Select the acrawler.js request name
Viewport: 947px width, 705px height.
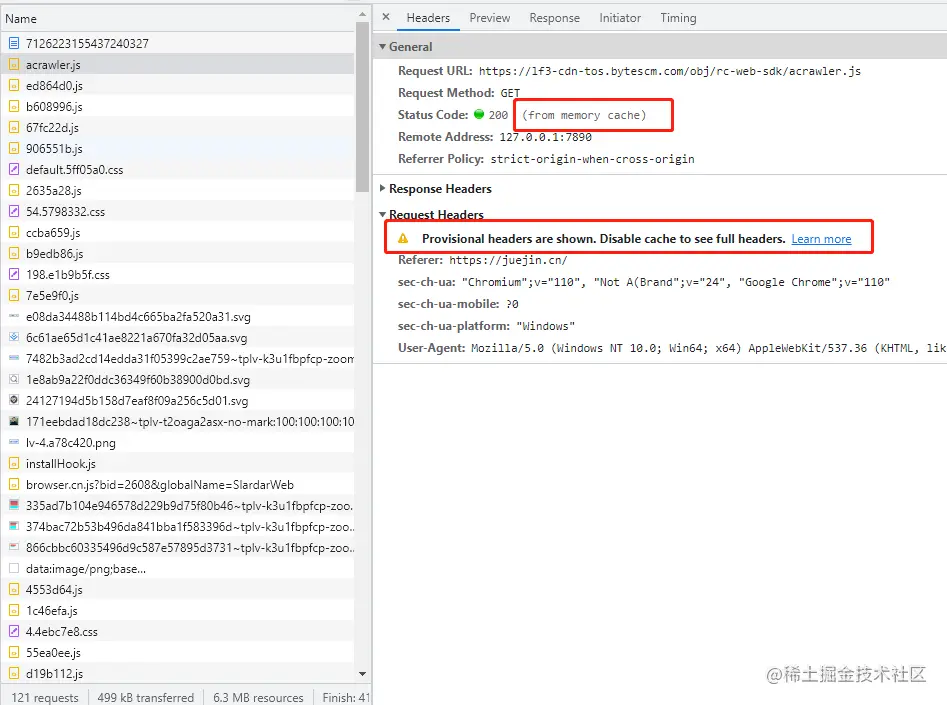click(53, 65)
